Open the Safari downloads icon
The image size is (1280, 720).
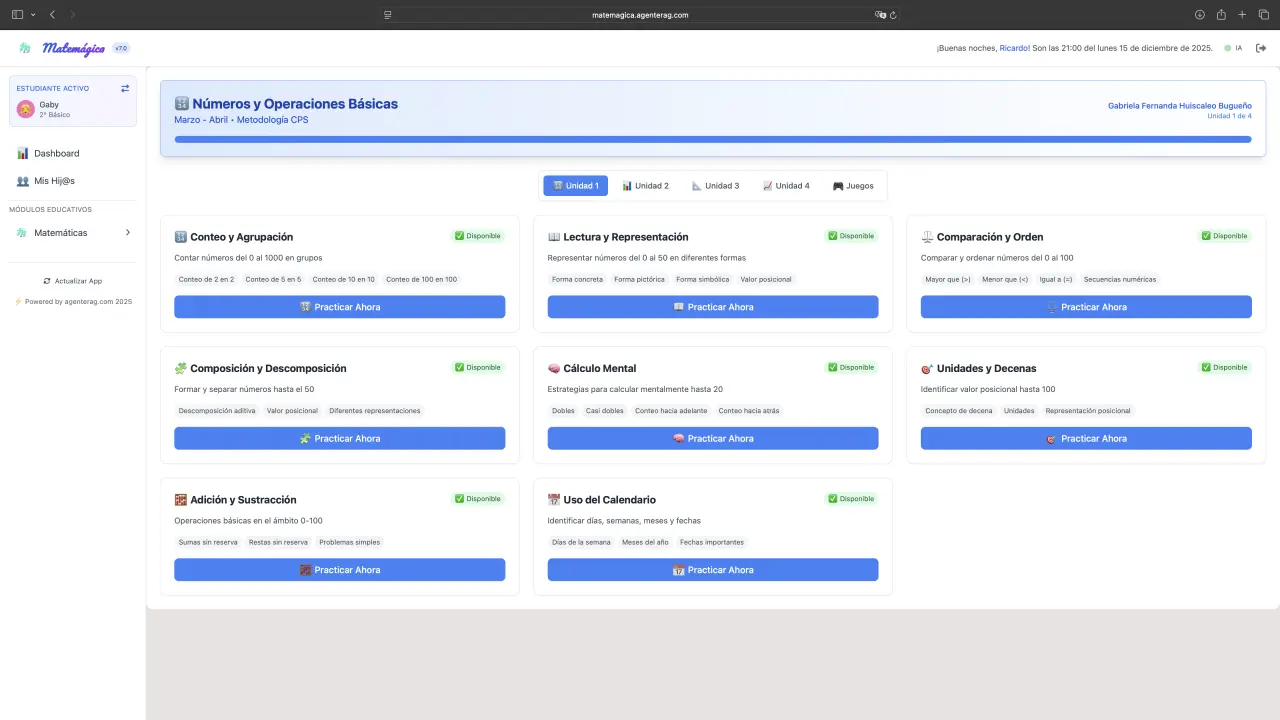coord(1200,15)
